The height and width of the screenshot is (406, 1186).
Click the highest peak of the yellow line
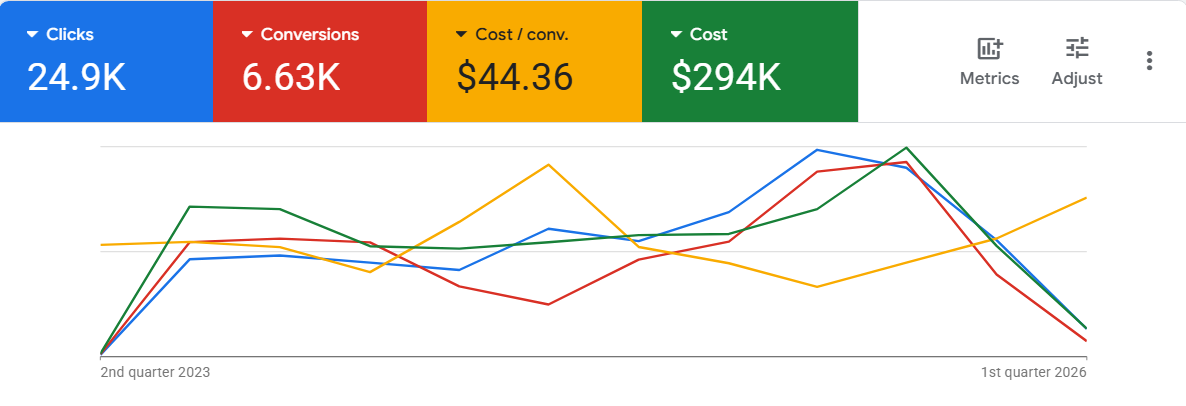pos(548,164)
